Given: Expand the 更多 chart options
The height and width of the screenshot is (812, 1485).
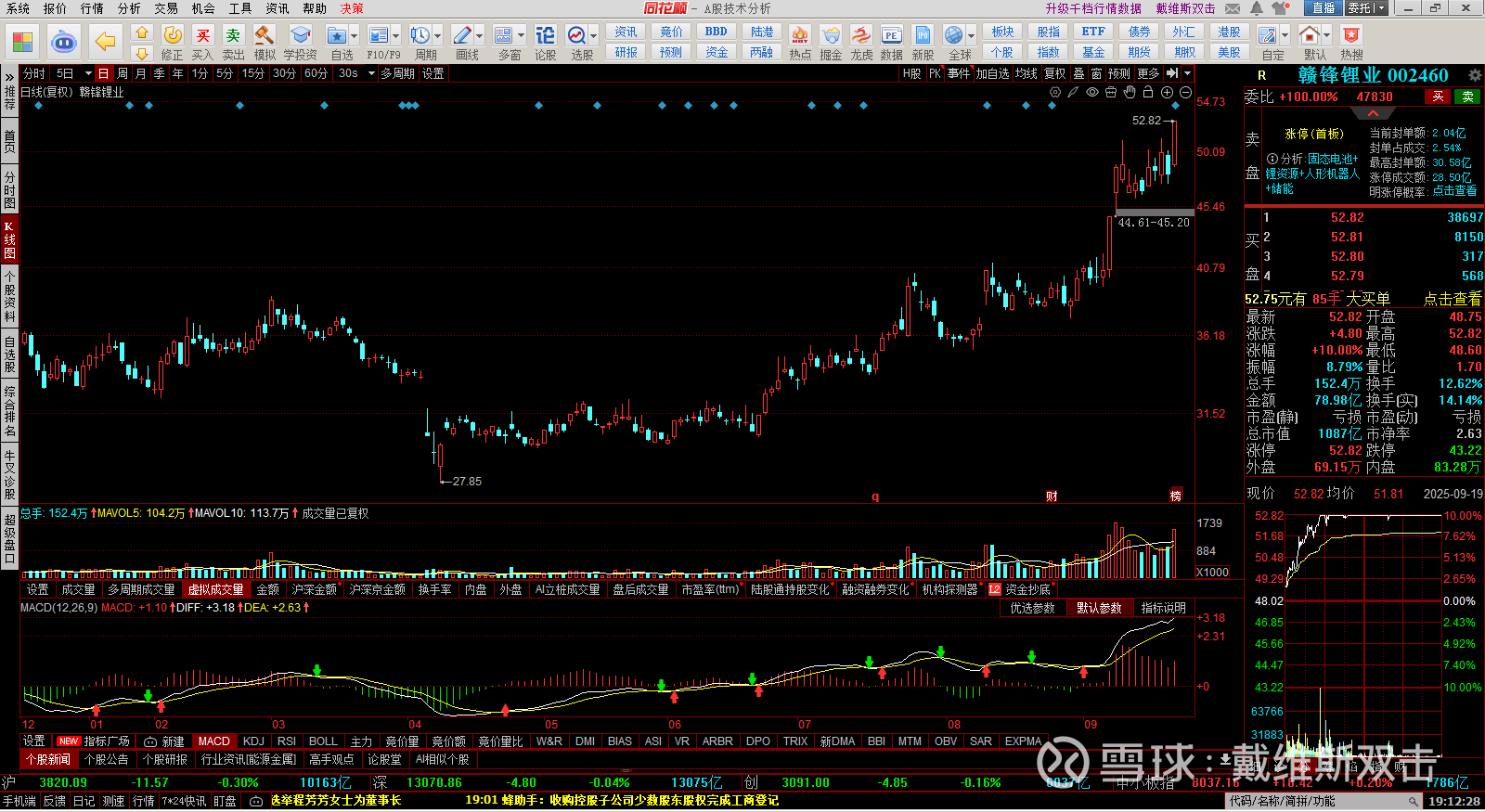Looking at the screenshot, I should pos(1148,73).
